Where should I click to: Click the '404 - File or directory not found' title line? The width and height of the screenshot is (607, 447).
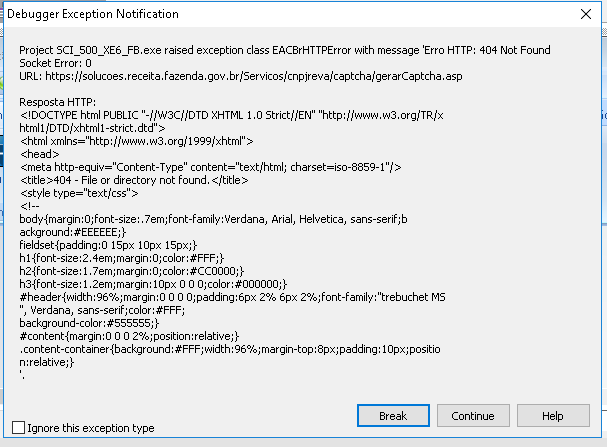134,180
